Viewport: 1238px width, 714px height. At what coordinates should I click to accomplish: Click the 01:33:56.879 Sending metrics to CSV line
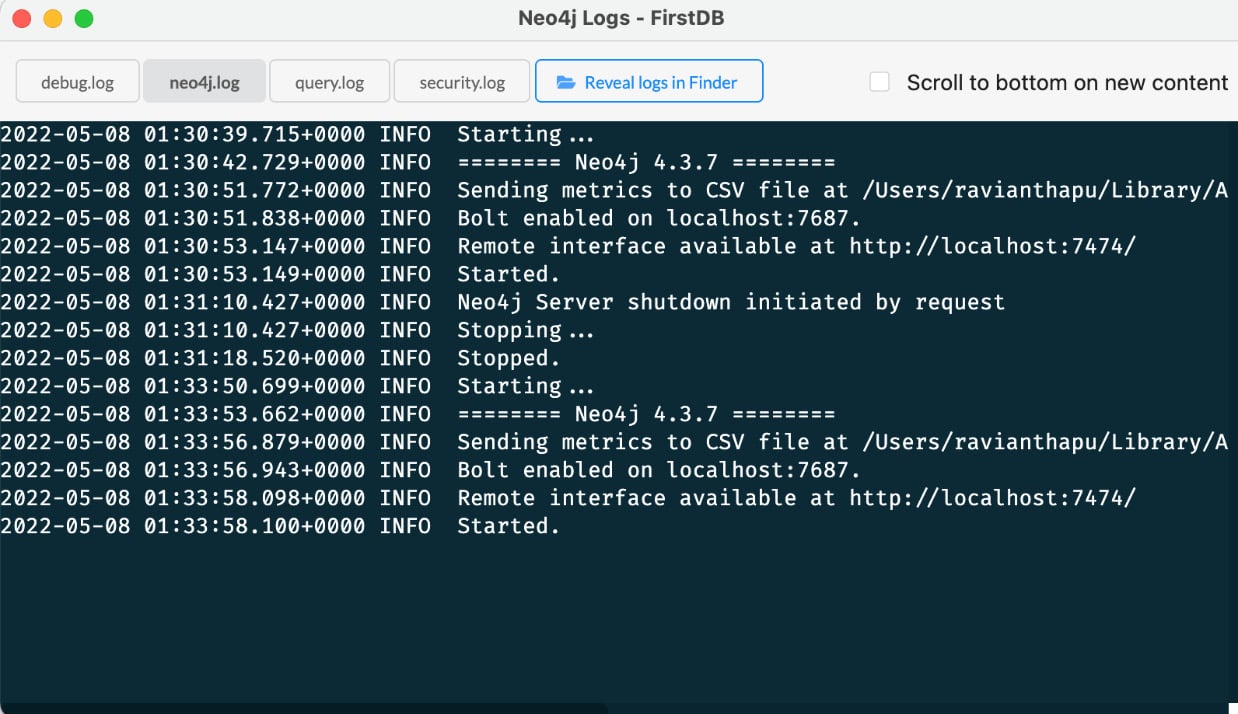click(x=614, y=442)
